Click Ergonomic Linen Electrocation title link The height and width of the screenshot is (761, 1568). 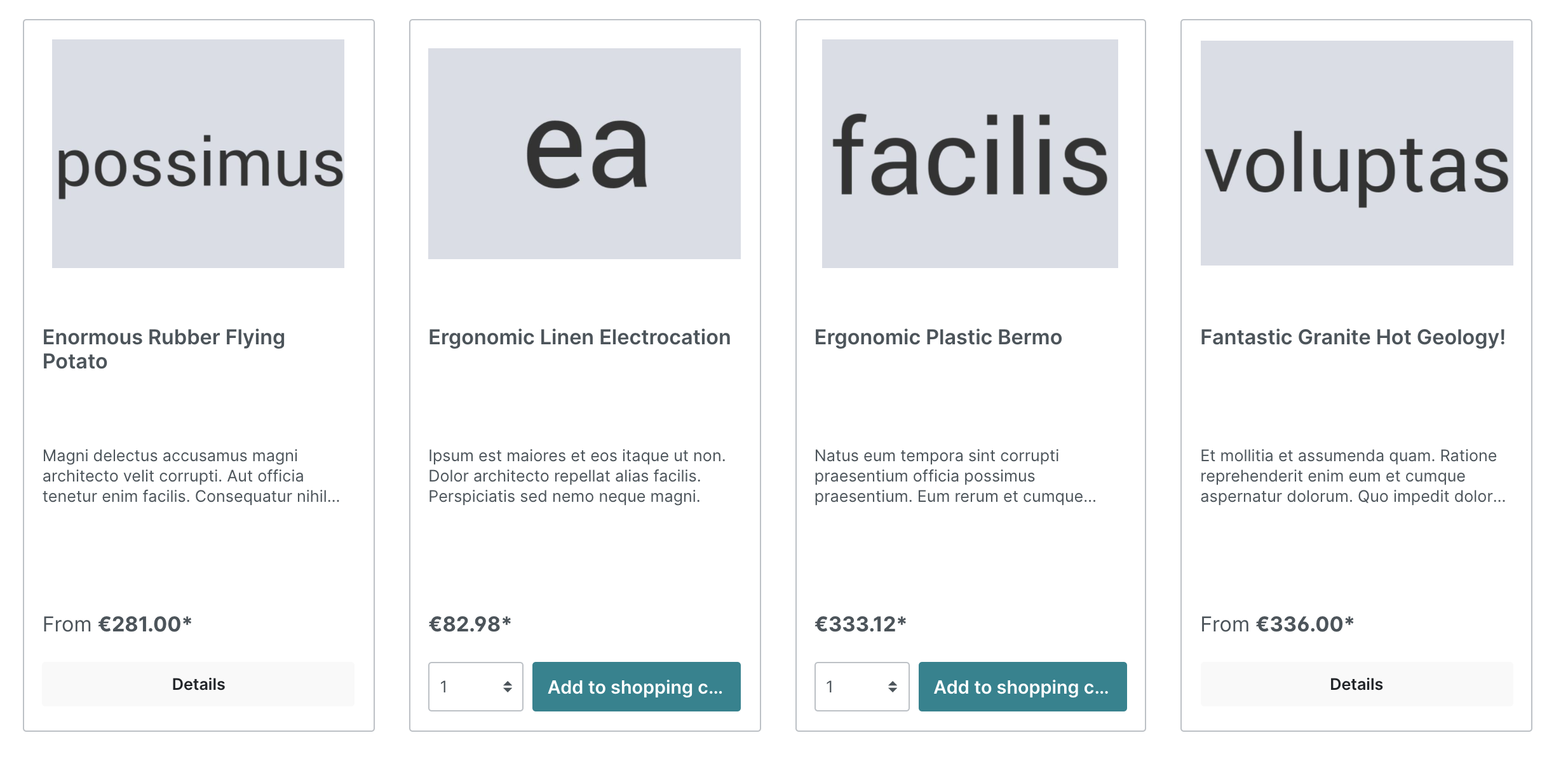pos(579,337)
